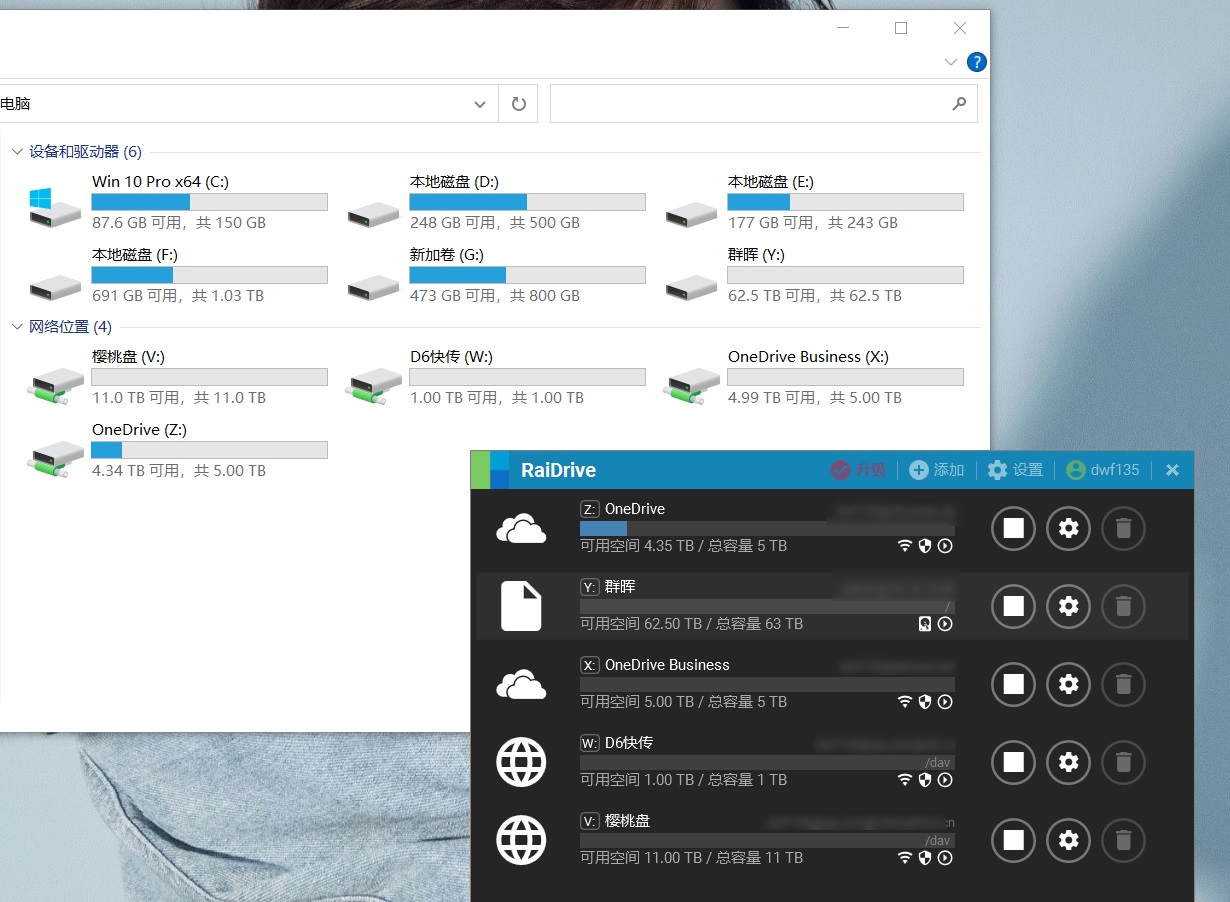
Task: Click '可用空间 11.00 TB / 总容量 11 TB' in RaiDrive
Action: (x=692, y=858)
